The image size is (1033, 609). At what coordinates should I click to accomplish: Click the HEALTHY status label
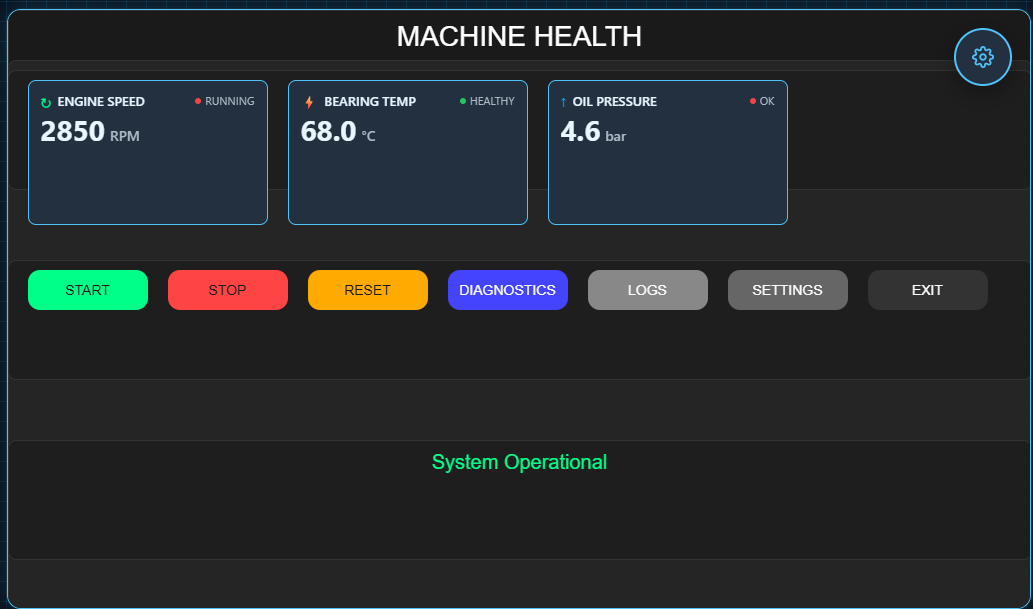[x=492, y=101]
